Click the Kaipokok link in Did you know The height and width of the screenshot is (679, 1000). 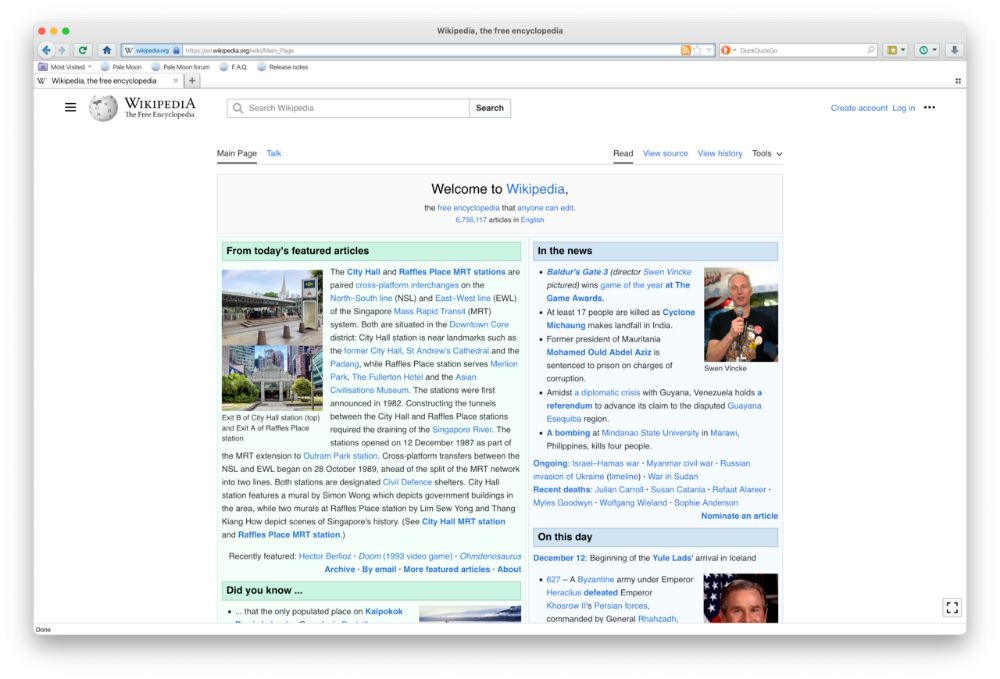(384, 611)
